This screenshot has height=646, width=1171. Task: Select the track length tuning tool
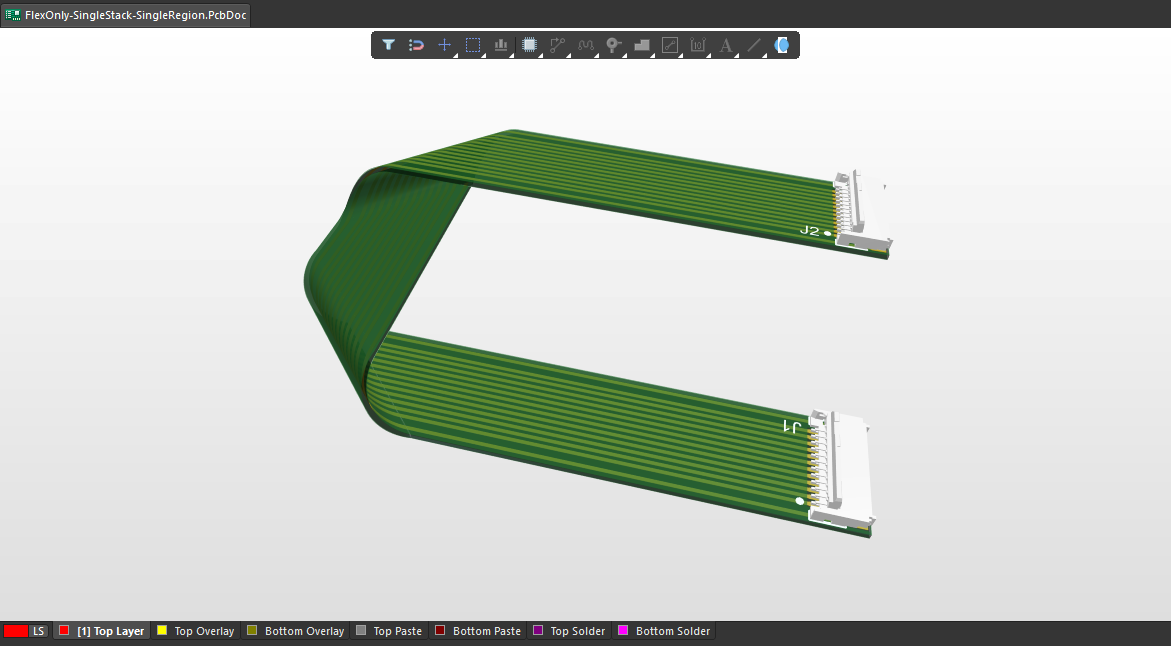pyautogui.click(x=586, y=45)
